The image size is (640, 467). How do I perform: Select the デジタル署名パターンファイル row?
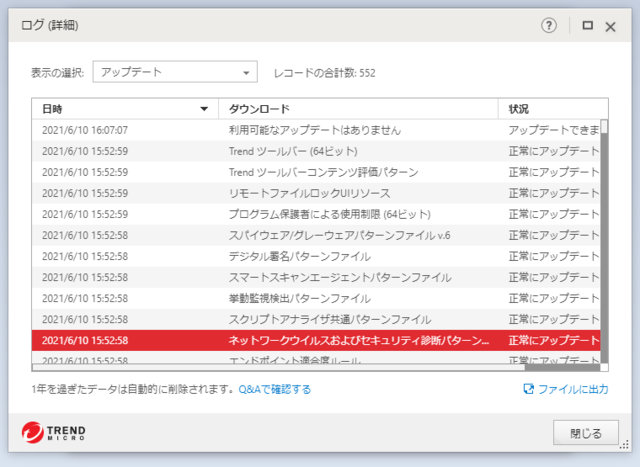tap(316, 256)
